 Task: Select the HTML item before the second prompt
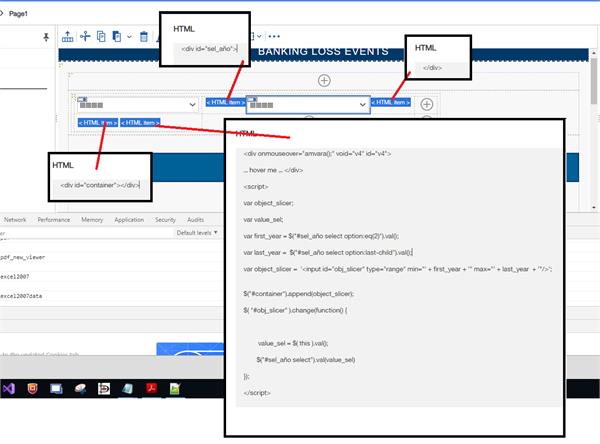pyautogui.click(x=225, y=102)
